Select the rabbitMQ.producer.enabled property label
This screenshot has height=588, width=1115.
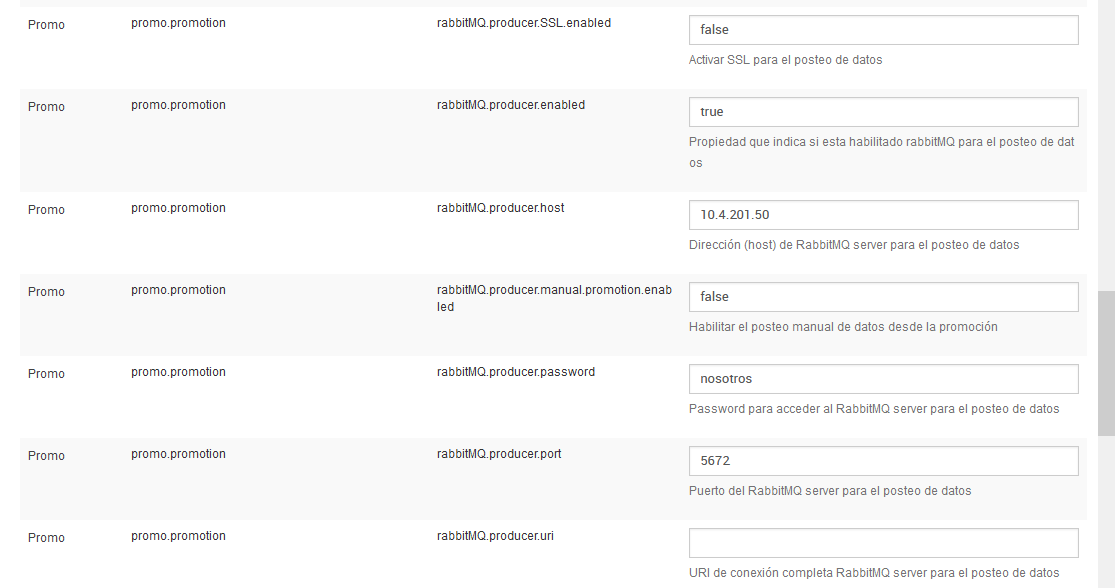pos(510,105)
